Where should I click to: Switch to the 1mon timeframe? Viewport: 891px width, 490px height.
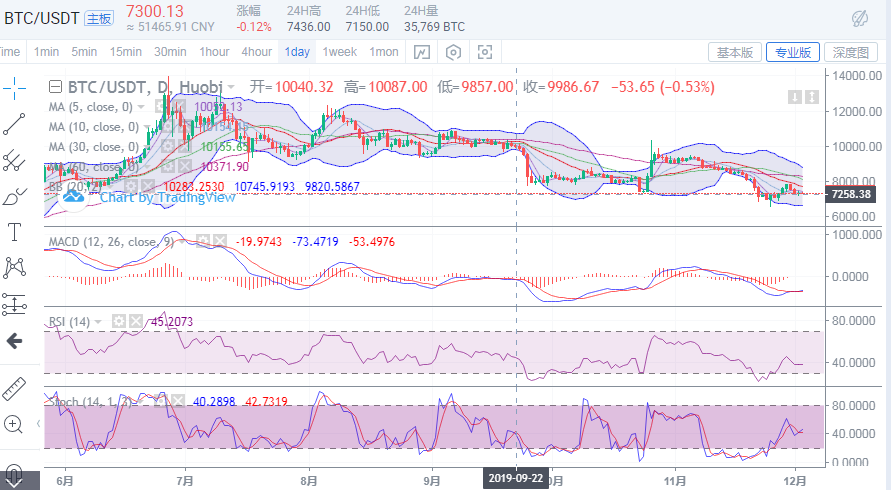pyautogui.click(x=384, y=52)
